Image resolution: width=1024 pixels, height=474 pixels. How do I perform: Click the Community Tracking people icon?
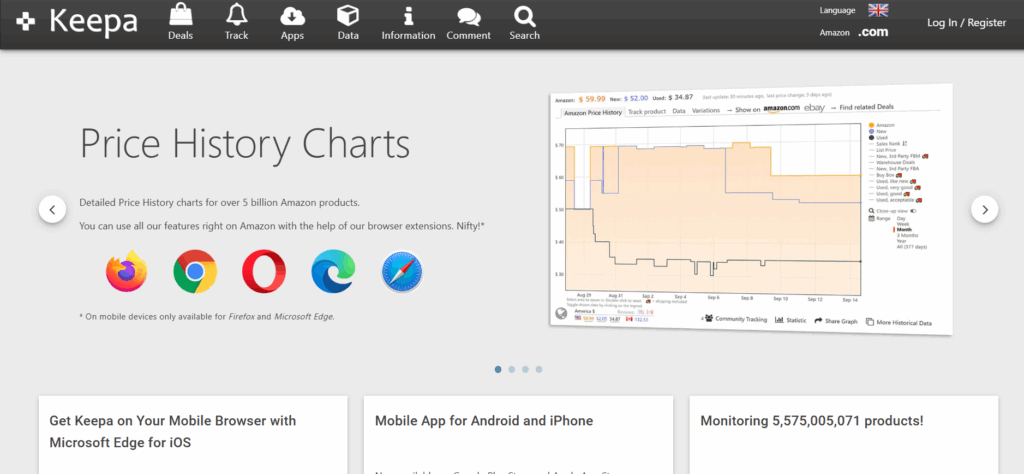pos(709,319)
